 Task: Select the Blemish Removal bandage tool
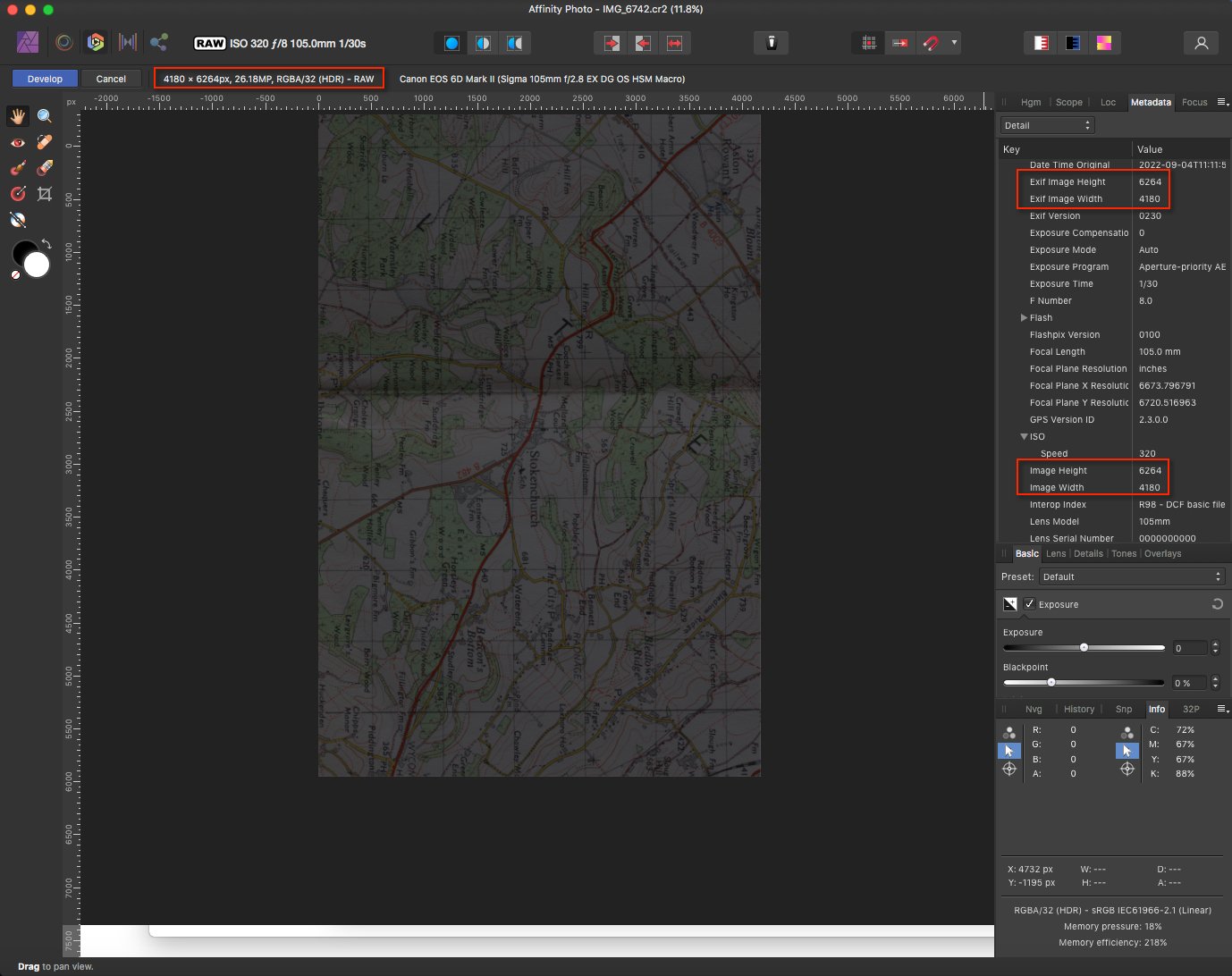45,142
